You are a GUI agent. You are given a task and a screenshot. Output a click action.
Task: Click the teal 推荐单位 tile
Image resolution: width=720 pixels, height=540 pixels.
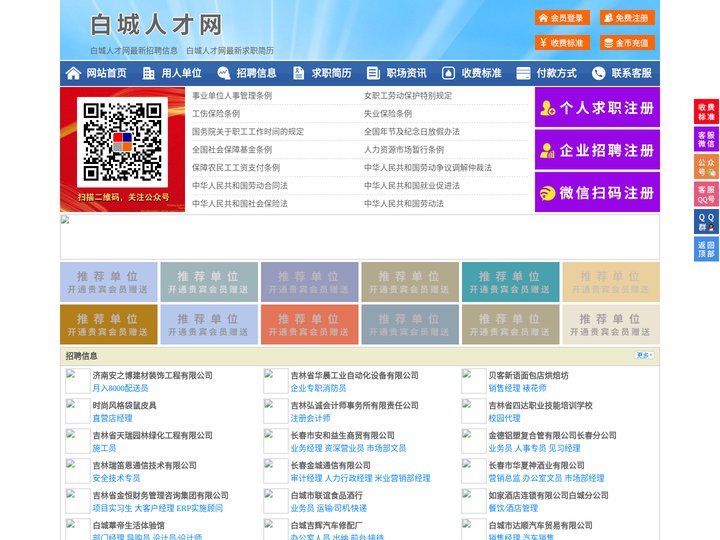[511, 282]
